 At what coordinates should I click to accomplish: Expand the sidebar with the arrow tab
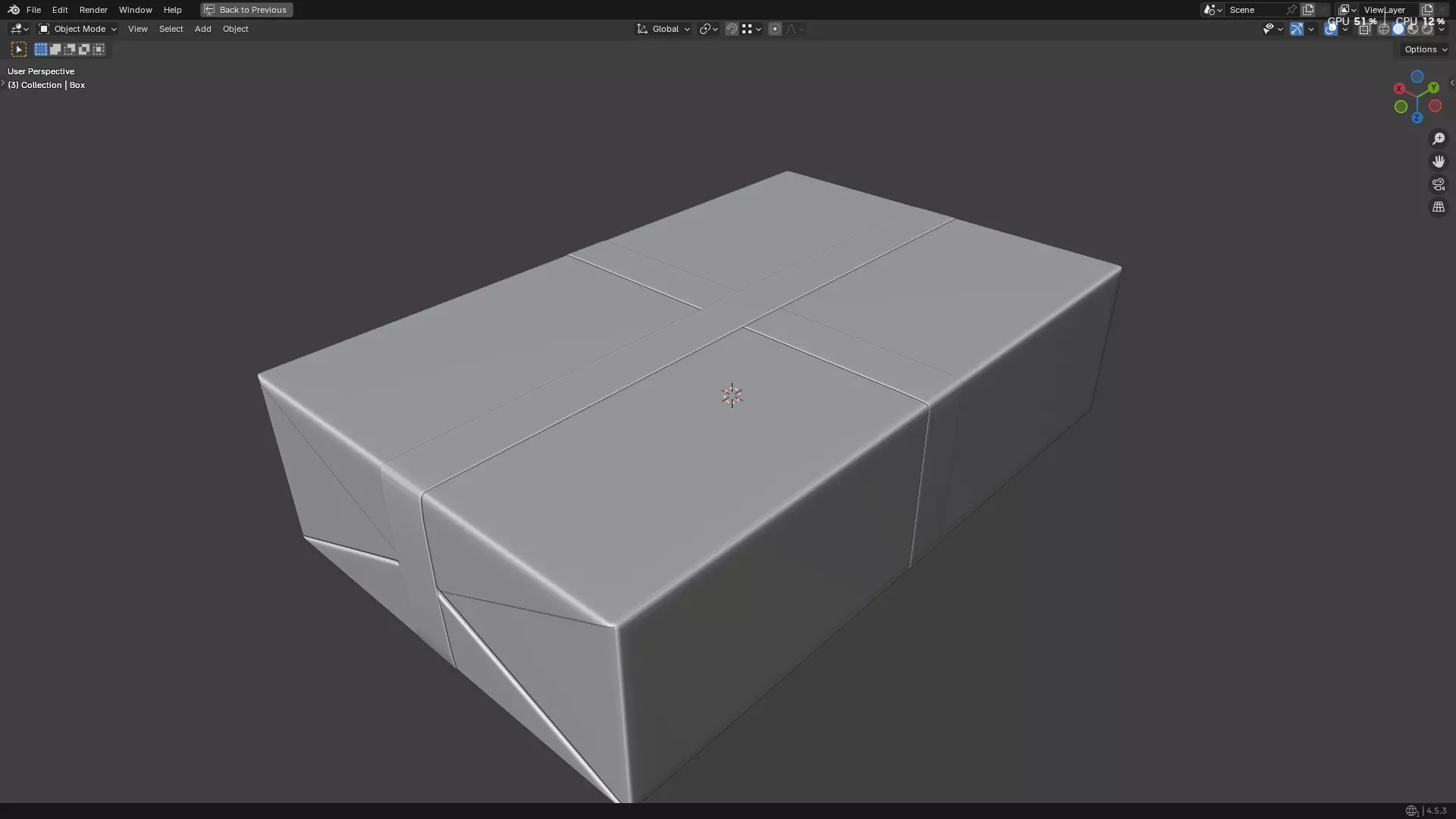click(1451, 83)
